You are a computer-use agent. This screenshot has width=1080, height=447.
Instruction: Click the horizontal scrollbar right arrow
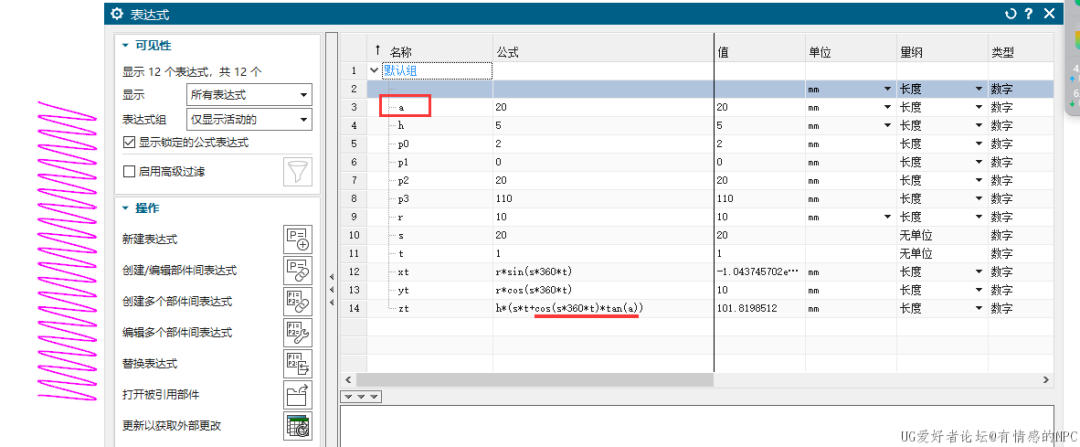tap(1046, 380)
